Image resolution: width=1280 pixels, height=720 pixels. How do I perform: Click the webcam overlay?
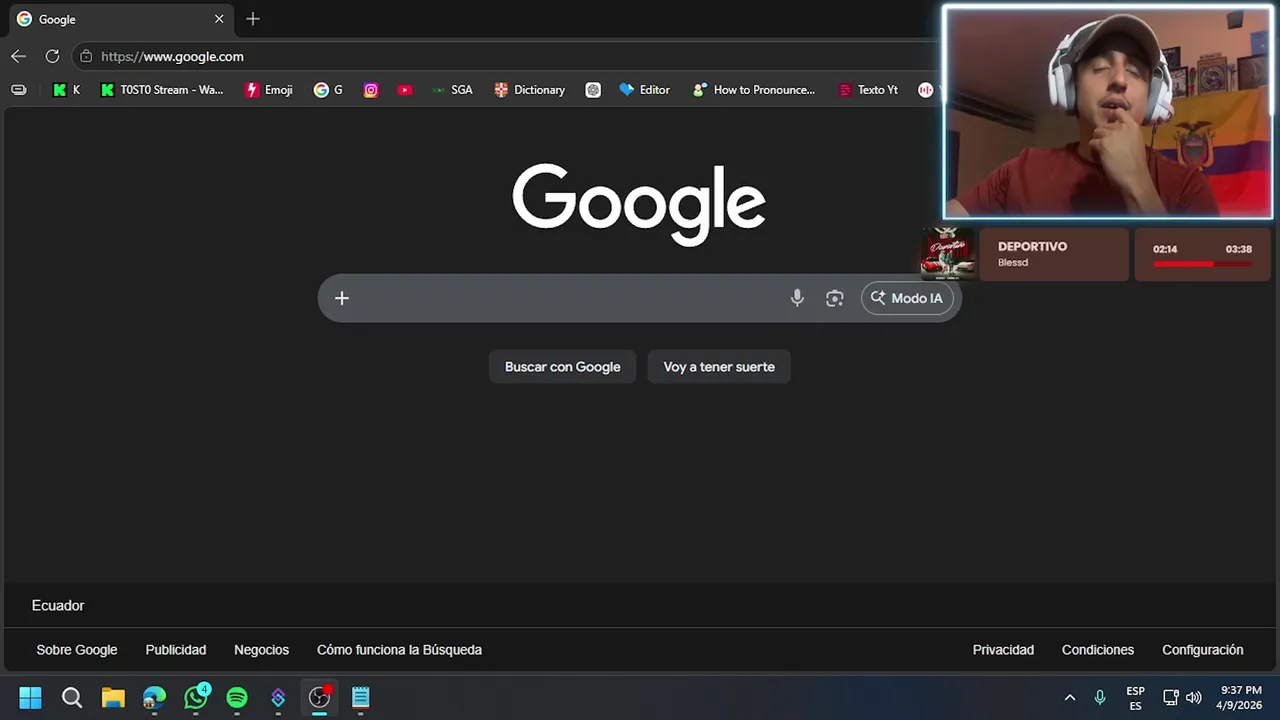pos(1108,112)
